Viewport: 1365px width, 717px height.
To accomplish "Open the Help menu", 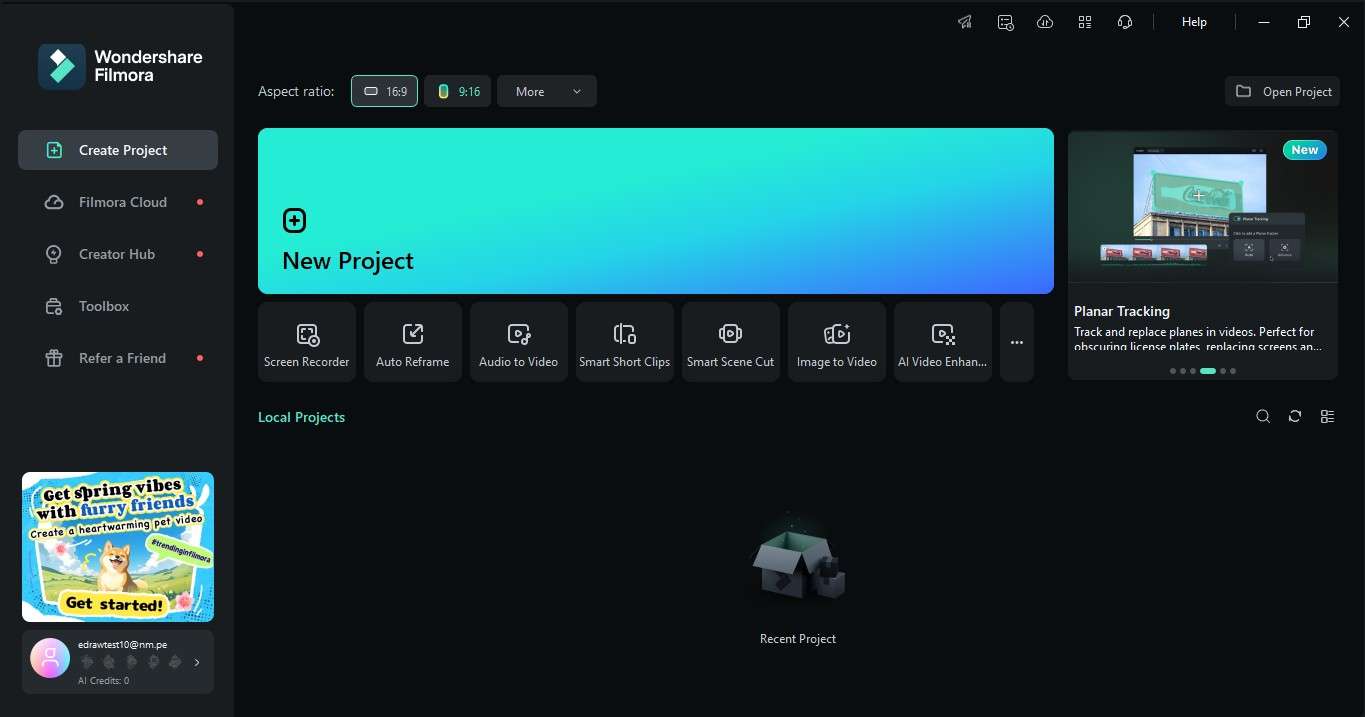I will point(1194,22).
